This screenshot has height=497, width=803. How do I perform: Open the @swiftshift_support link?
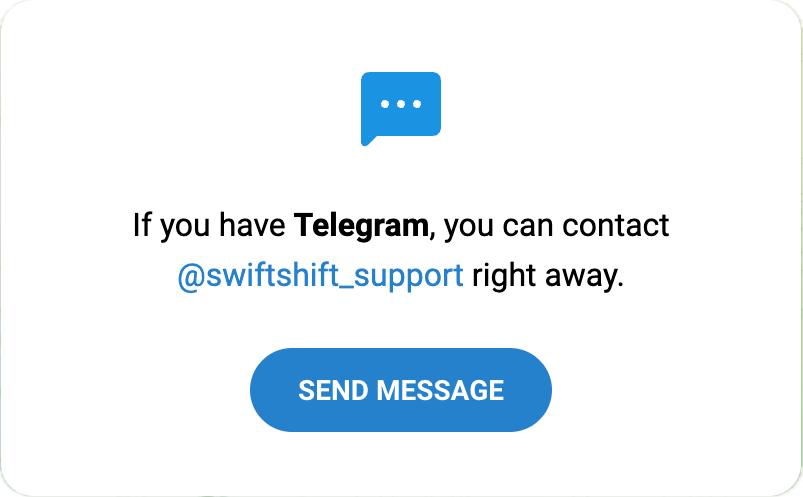(321, 276)
